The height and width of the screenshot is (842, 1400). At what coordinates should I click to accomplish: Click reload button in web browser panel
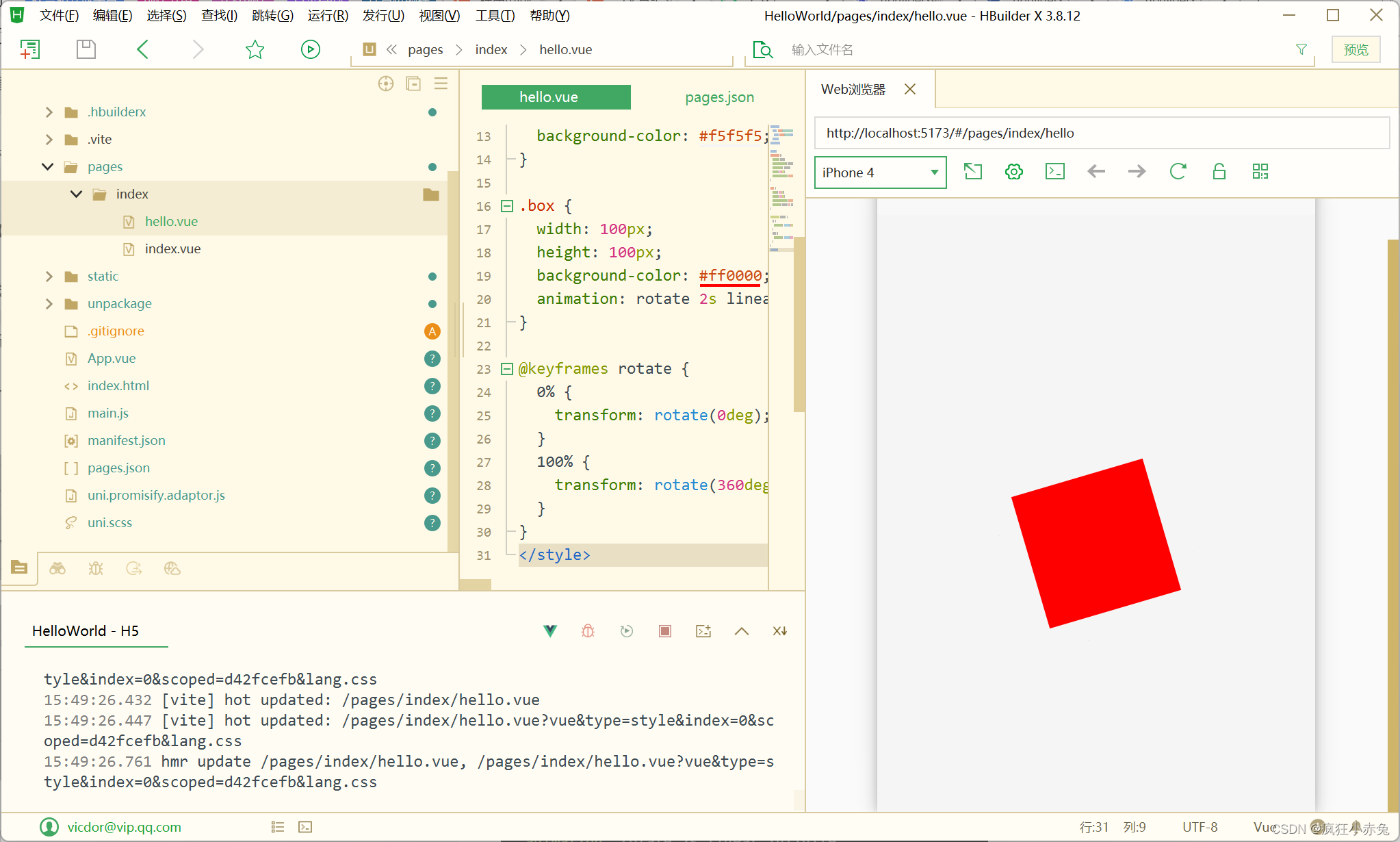click(1178, 172)
